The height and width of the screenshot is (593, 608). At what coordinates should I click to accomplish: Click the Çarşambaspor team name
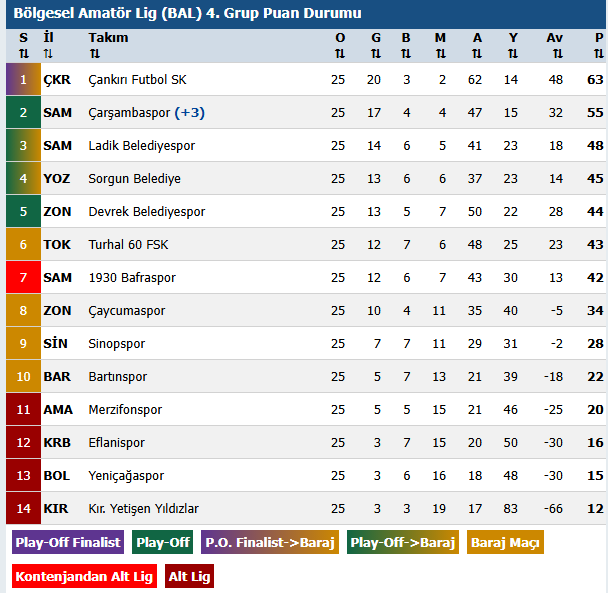click(x=129, y=113)
